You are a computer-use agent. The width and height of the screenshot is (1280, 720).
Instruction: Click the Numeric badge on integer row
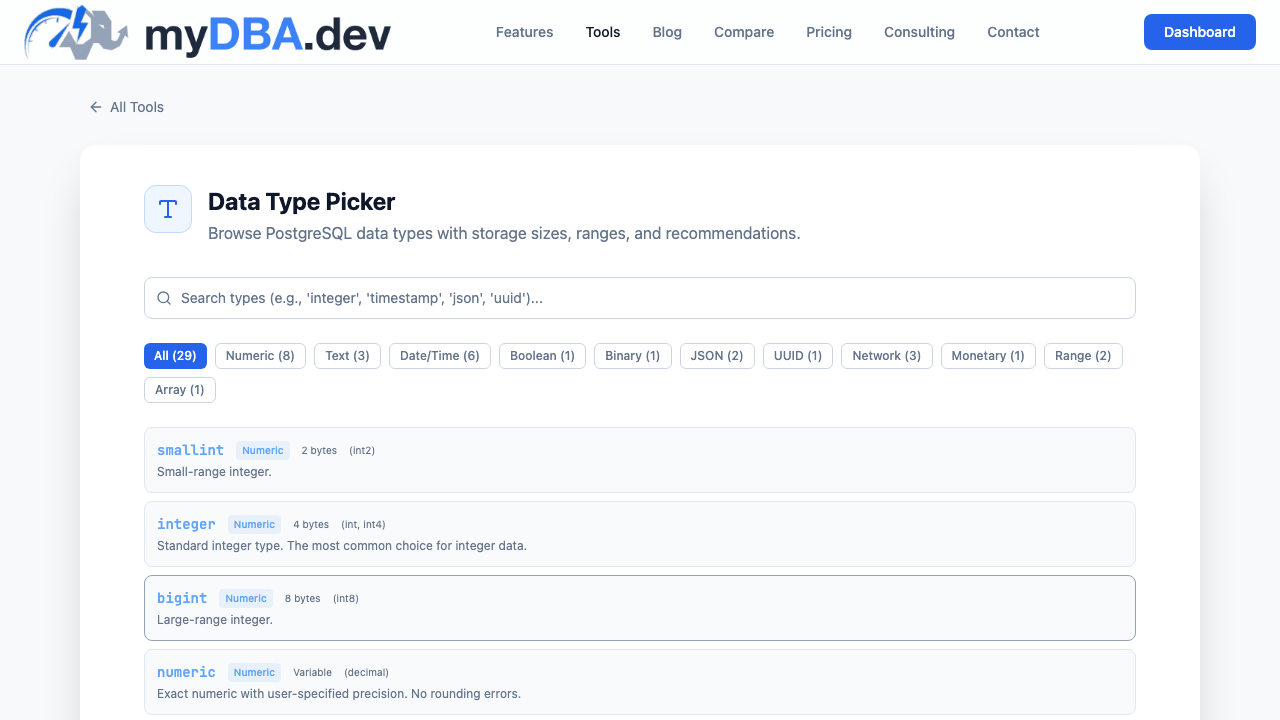[255, 524]
